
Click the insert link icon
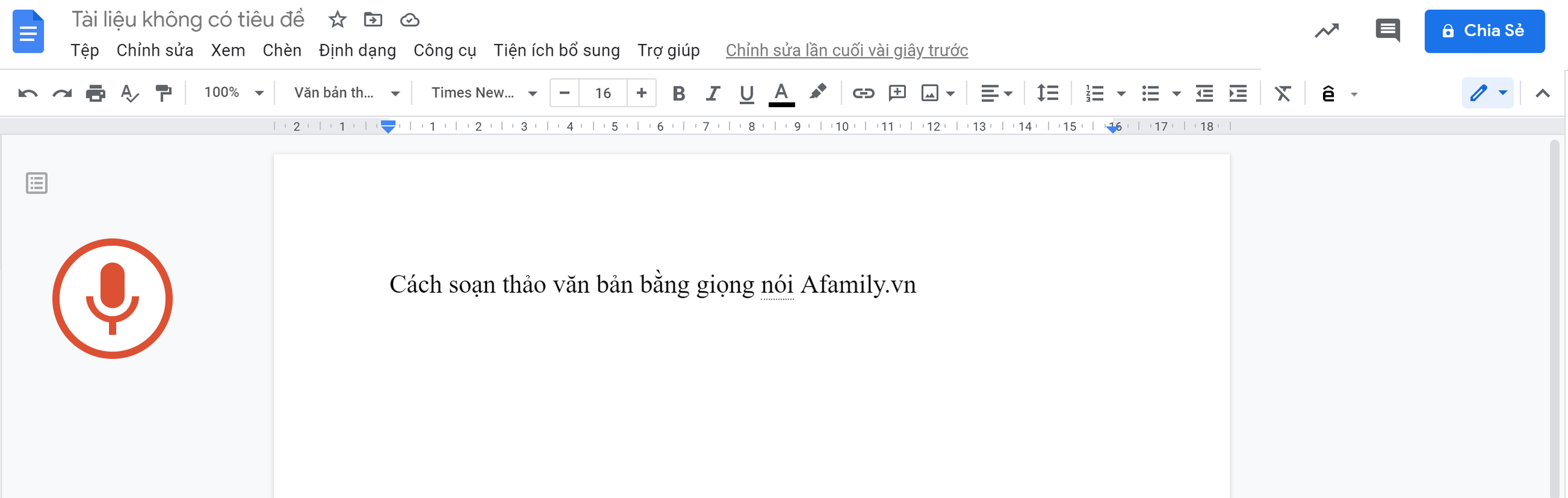(863, 93)
